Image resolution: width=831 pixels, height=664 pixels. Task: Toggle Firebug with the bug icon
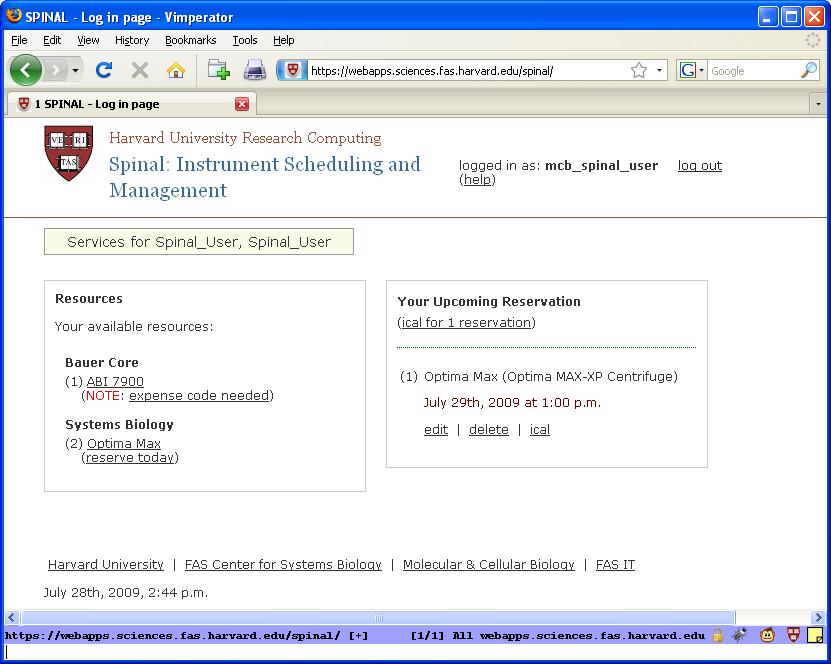click(742, 635)
